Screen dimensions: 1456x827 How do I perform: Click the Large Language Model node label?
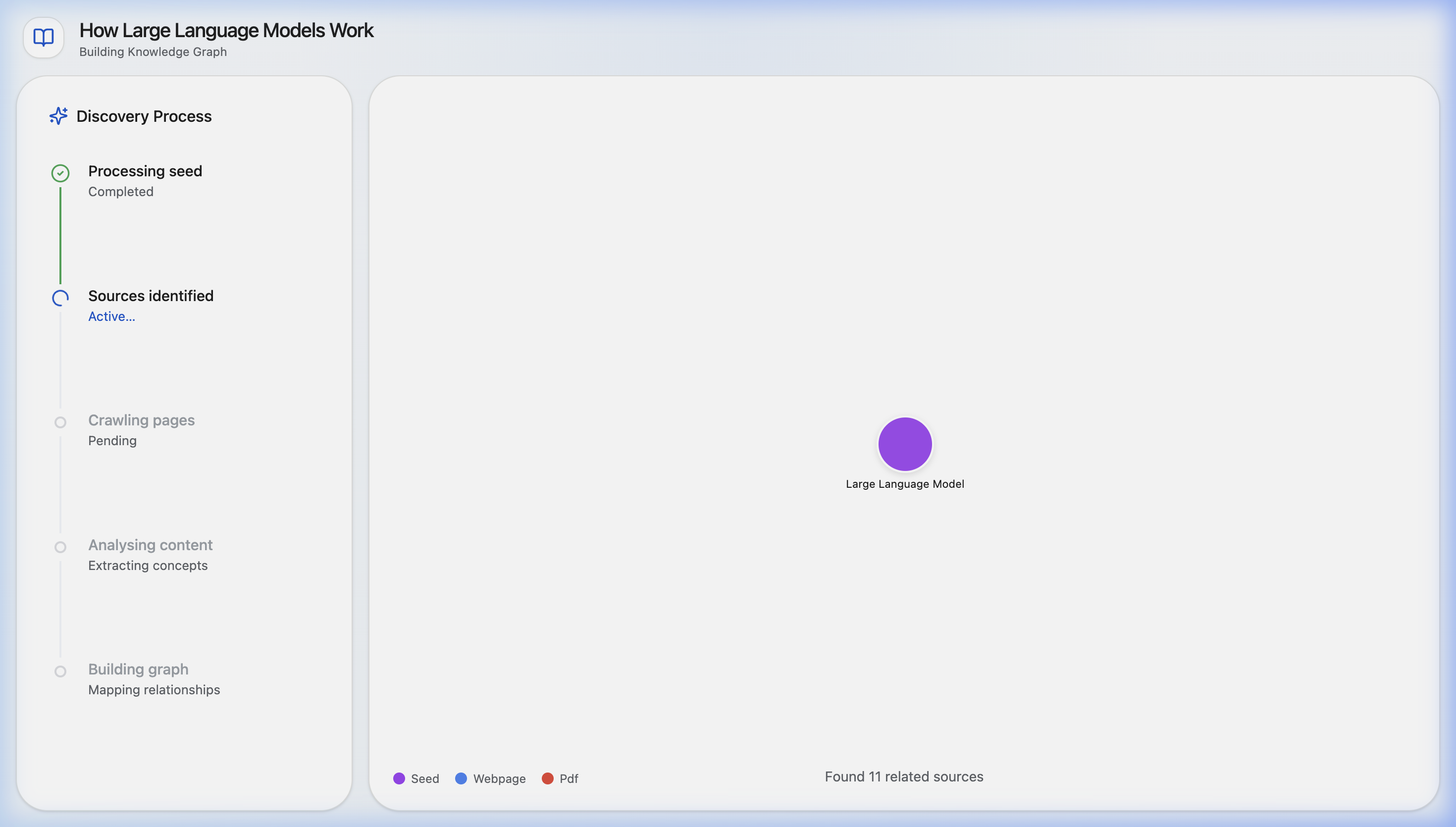[905, 484]
